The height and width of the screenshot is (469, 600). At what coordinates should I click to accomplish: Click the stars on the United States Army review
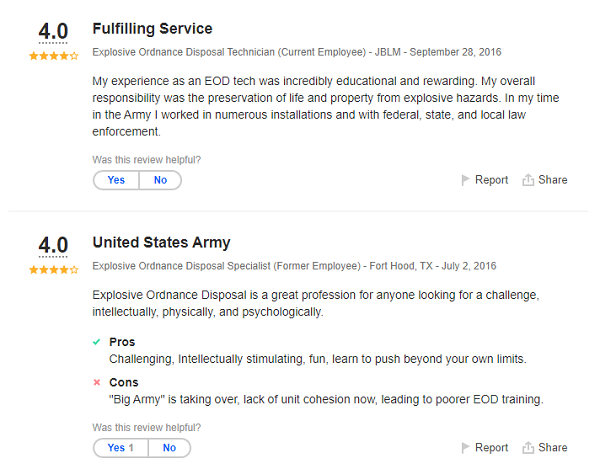[53, 270]
